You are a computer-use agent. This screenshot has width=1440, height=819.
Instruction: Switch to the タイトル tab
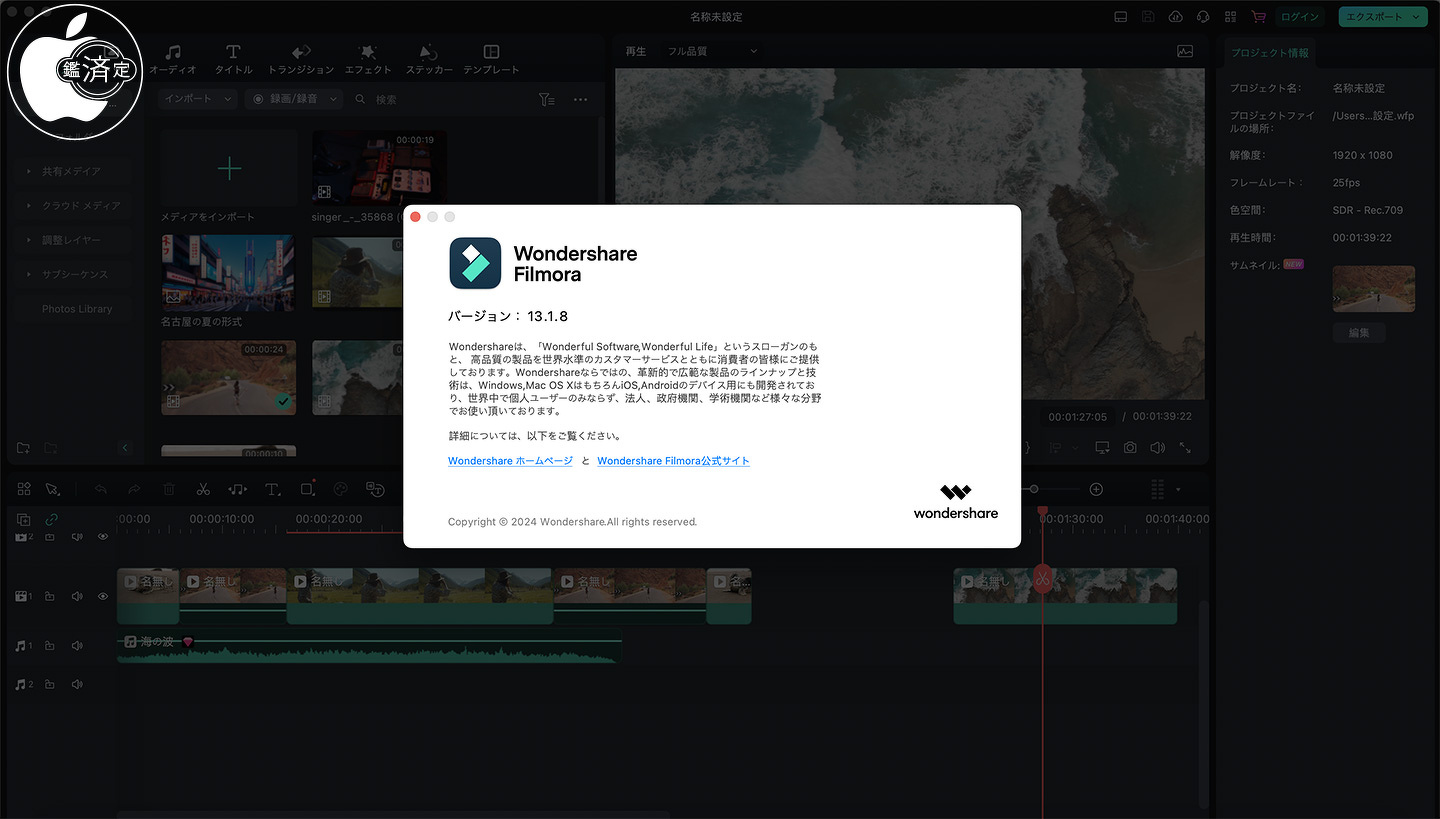233,60
